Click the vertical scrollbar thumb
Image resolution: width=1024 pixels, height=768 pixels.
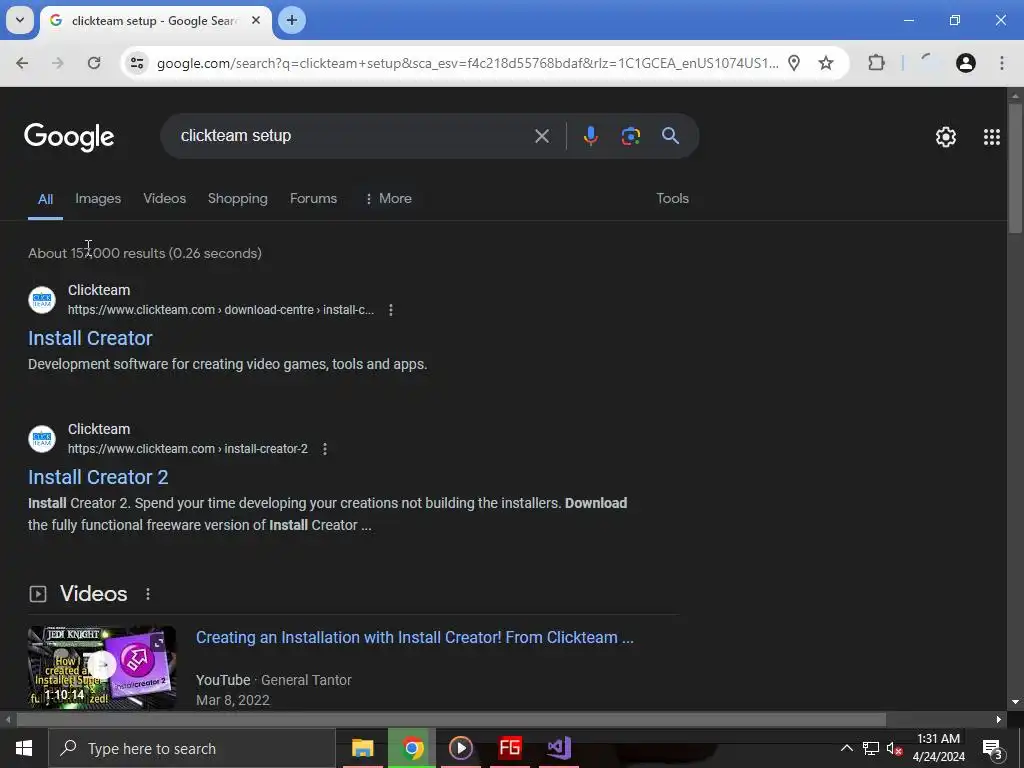click(x=1015, y=167)
